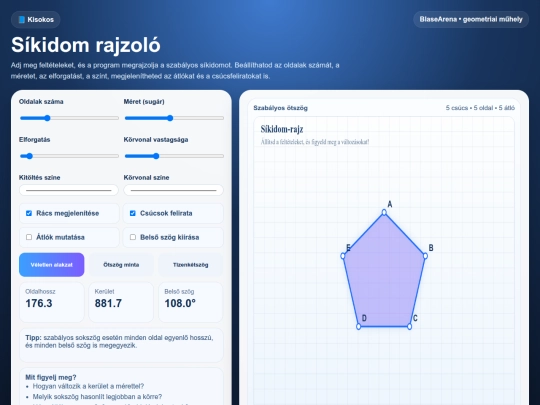Click 'Hogyan változik a kerület a mérettel?'
This screenshot has width=540, height=405.
[89, 386]
